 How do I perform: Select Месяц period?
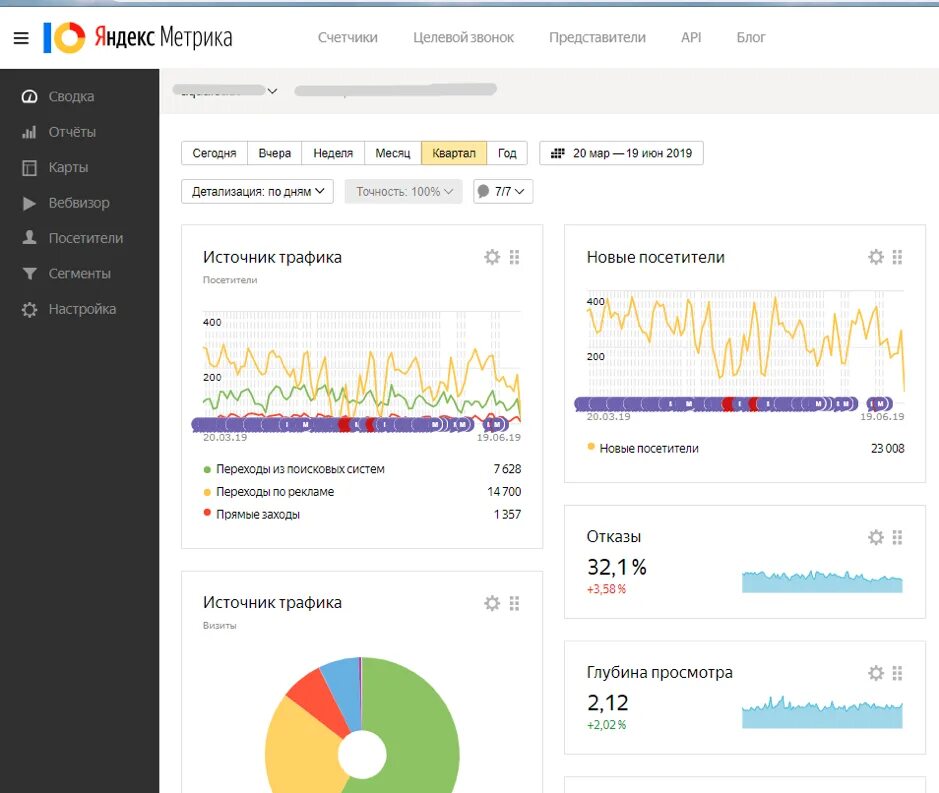(393, 153)
